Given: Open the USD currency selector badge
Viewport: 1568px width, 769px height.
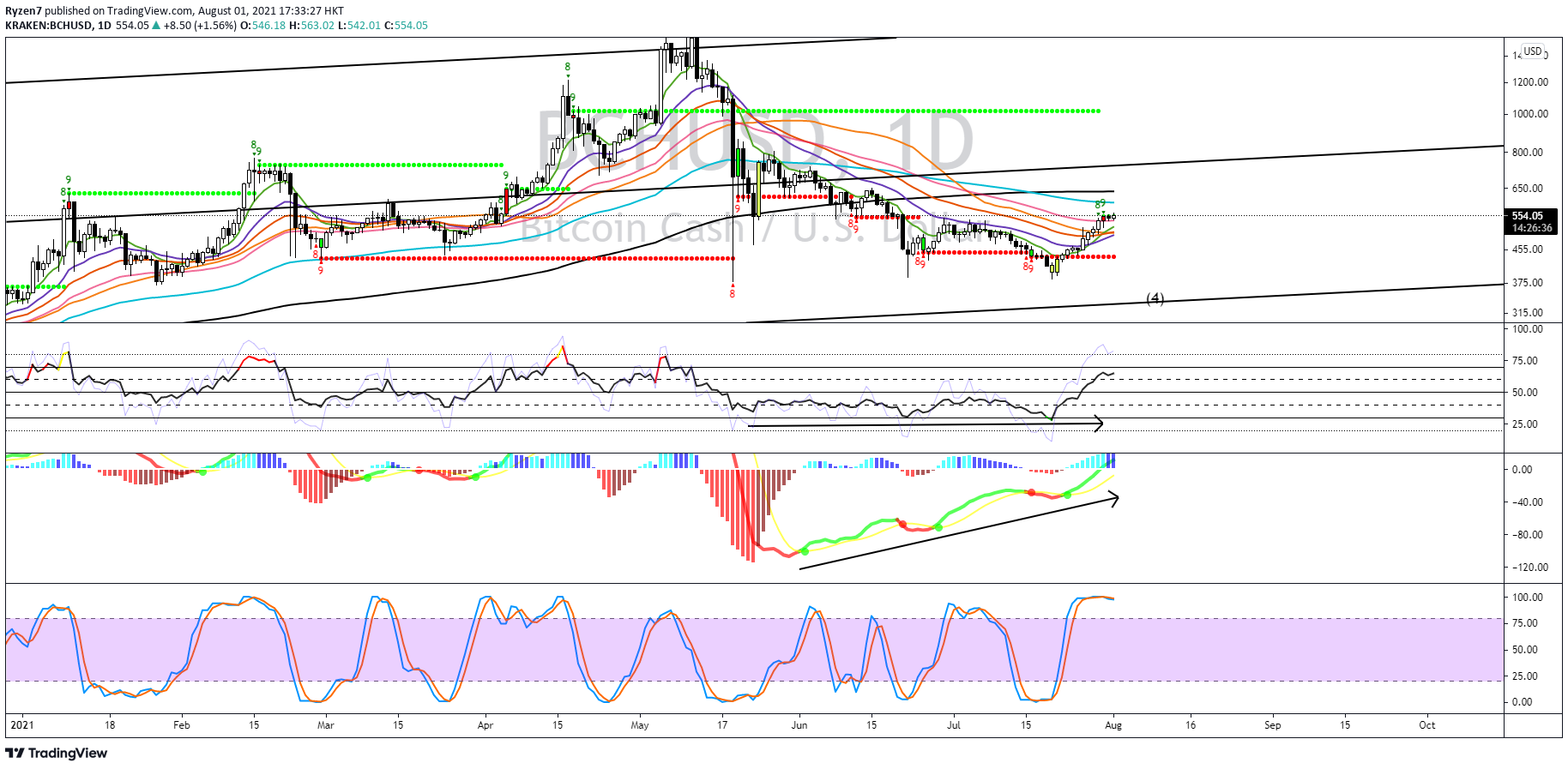Looking at the screenshot, I should click(x=1532, y=51).
